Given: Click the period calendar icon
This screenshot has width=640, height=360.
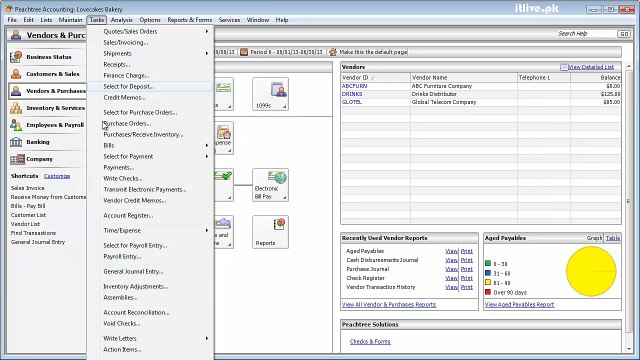Looking at the screenshot, I should tap(244, 52).
